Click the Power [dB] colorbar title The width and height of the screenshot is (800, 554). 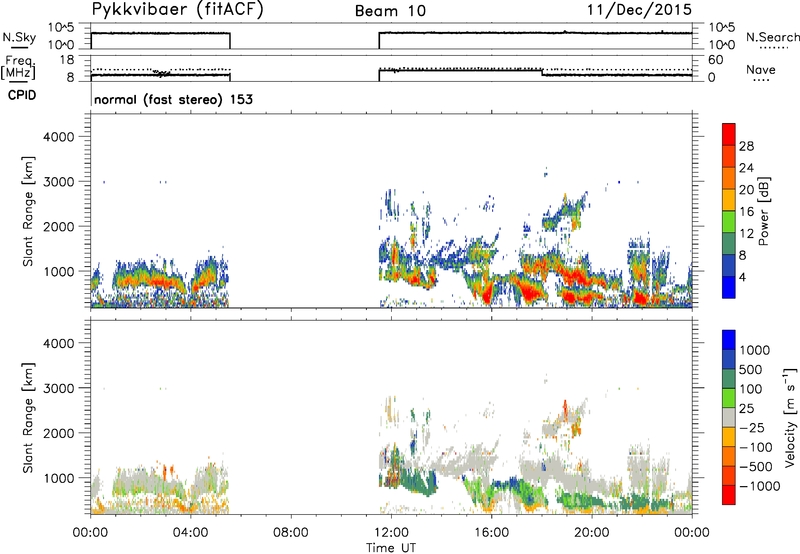point(764,211)
